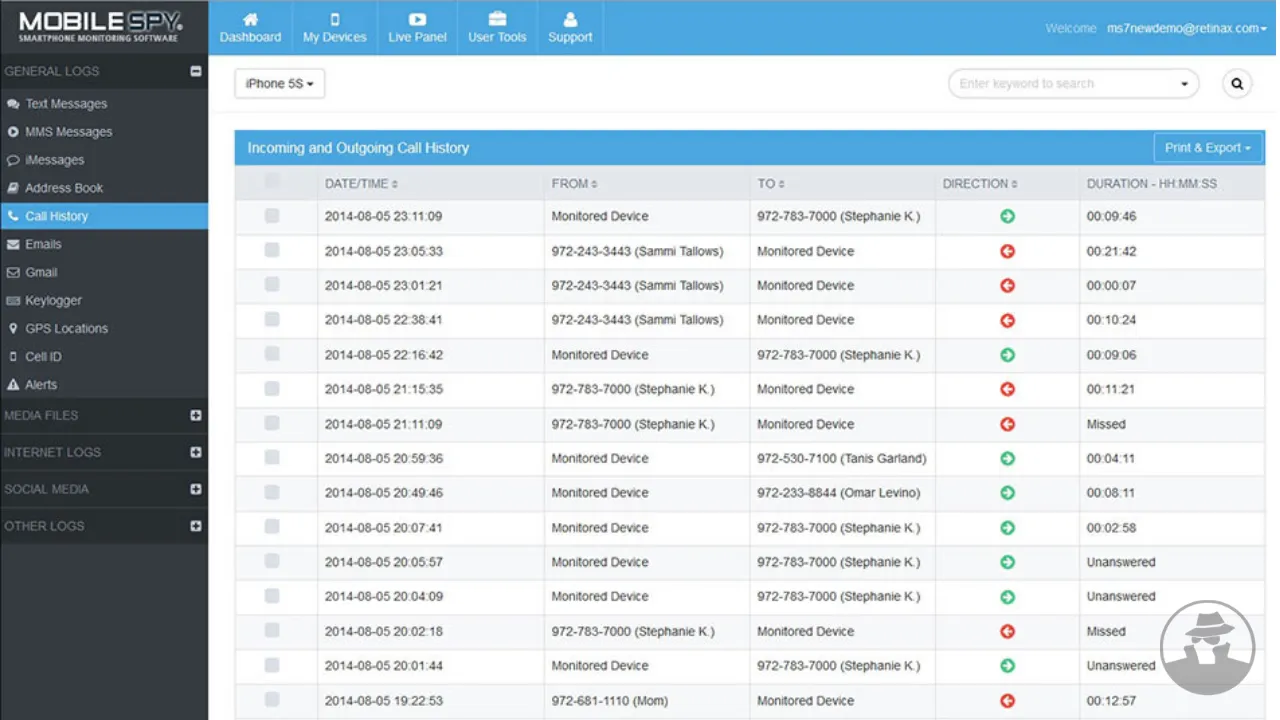Click red incoming arrow for Mom call
This screenshot has width=1280, height=720.
pos(1007,701)
